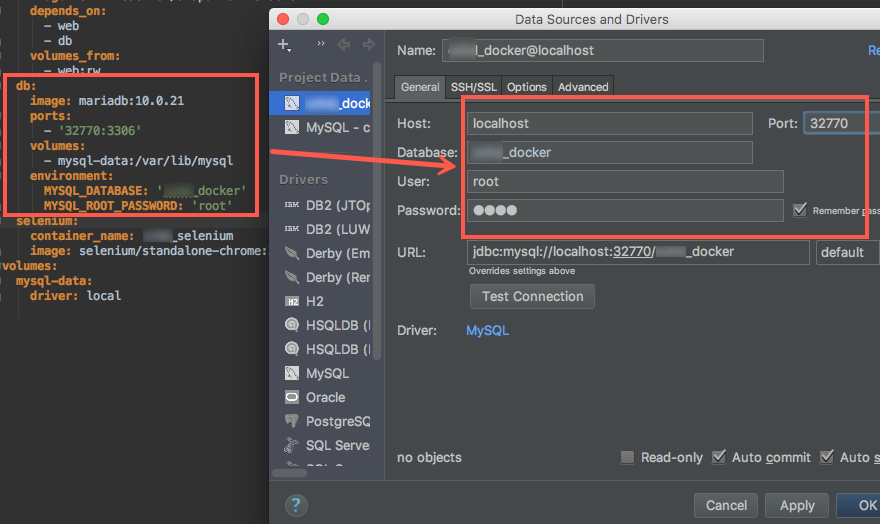Click 'mysql-data:/var/lib/mysql' in the editor

pos(145,161)
